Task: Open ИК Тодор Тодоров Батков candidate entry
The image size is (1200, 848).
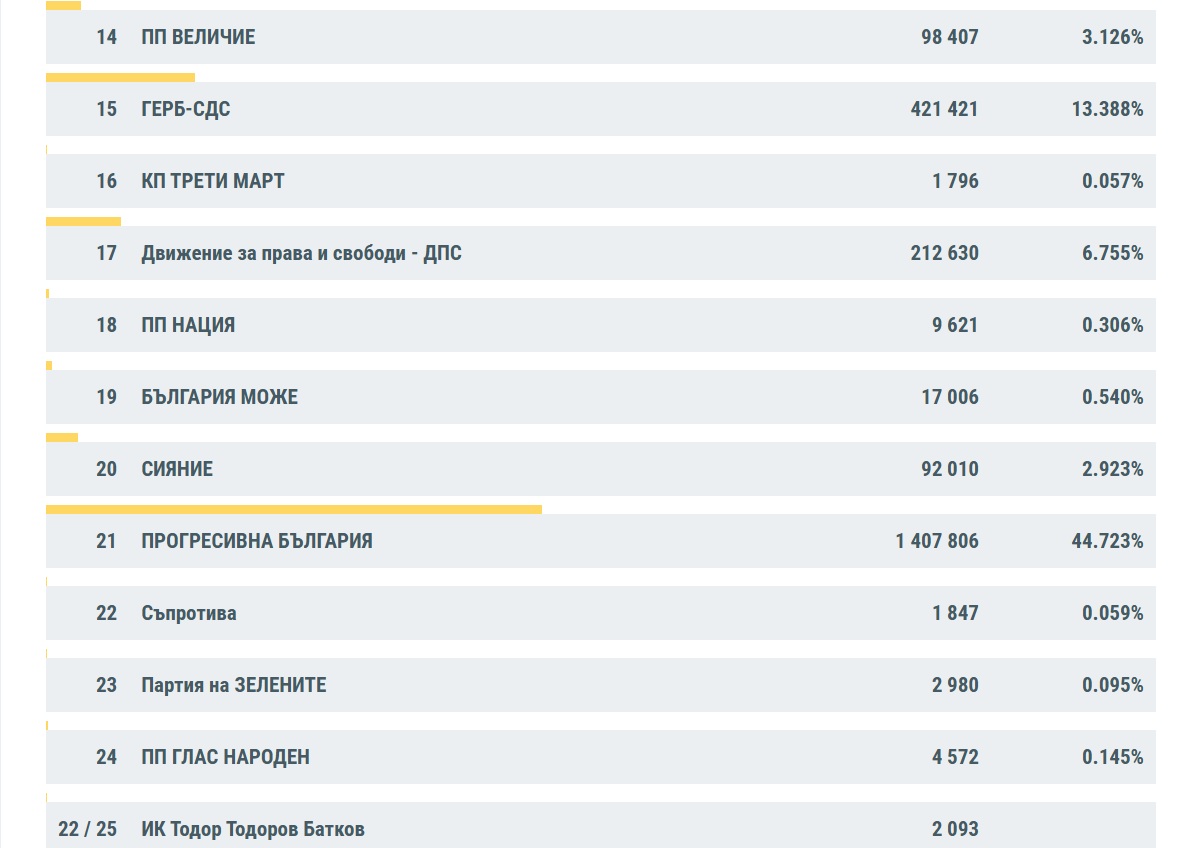Action: pos(253,829)
